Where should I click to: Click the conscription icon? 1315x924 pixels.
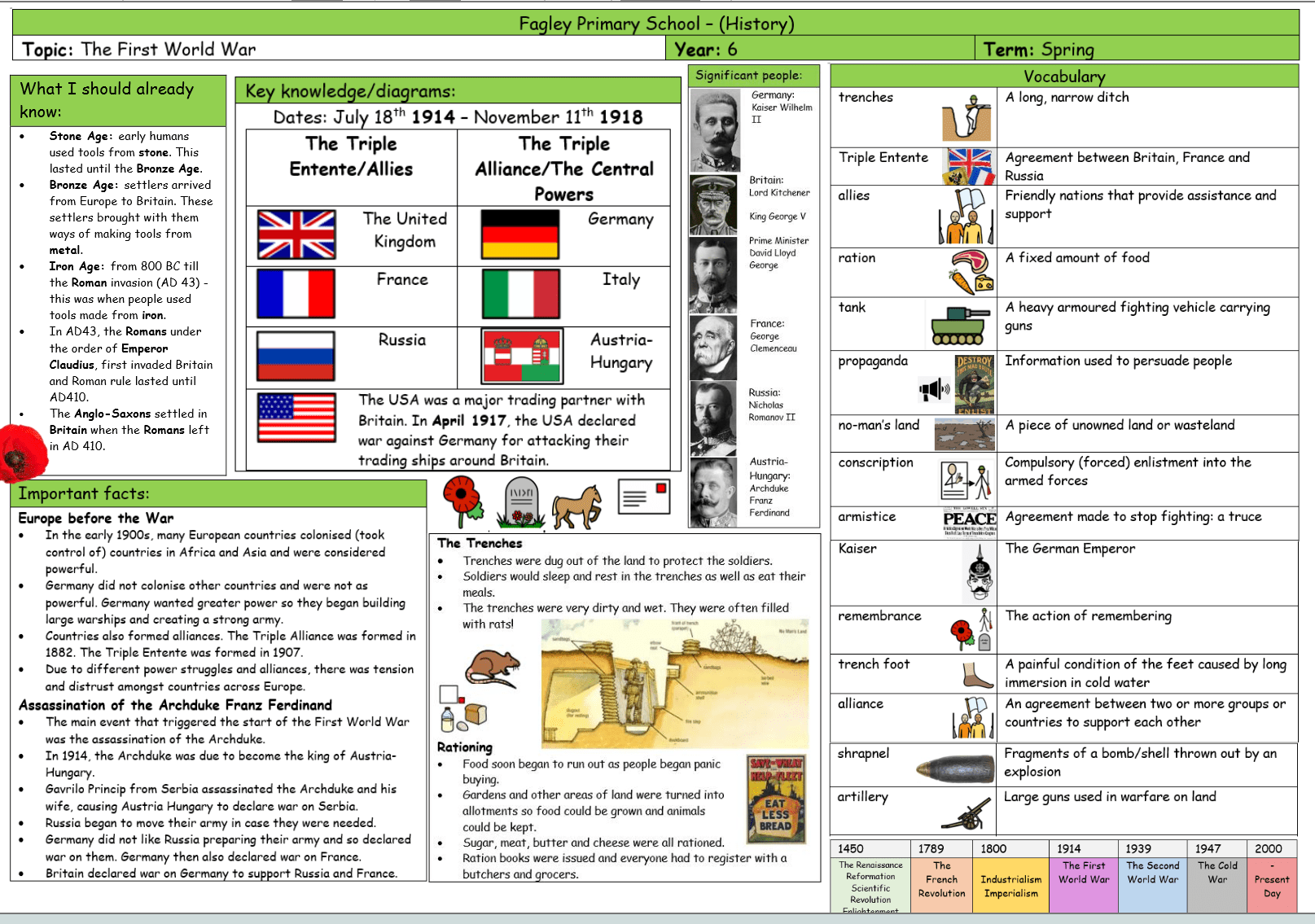point(967,480)
